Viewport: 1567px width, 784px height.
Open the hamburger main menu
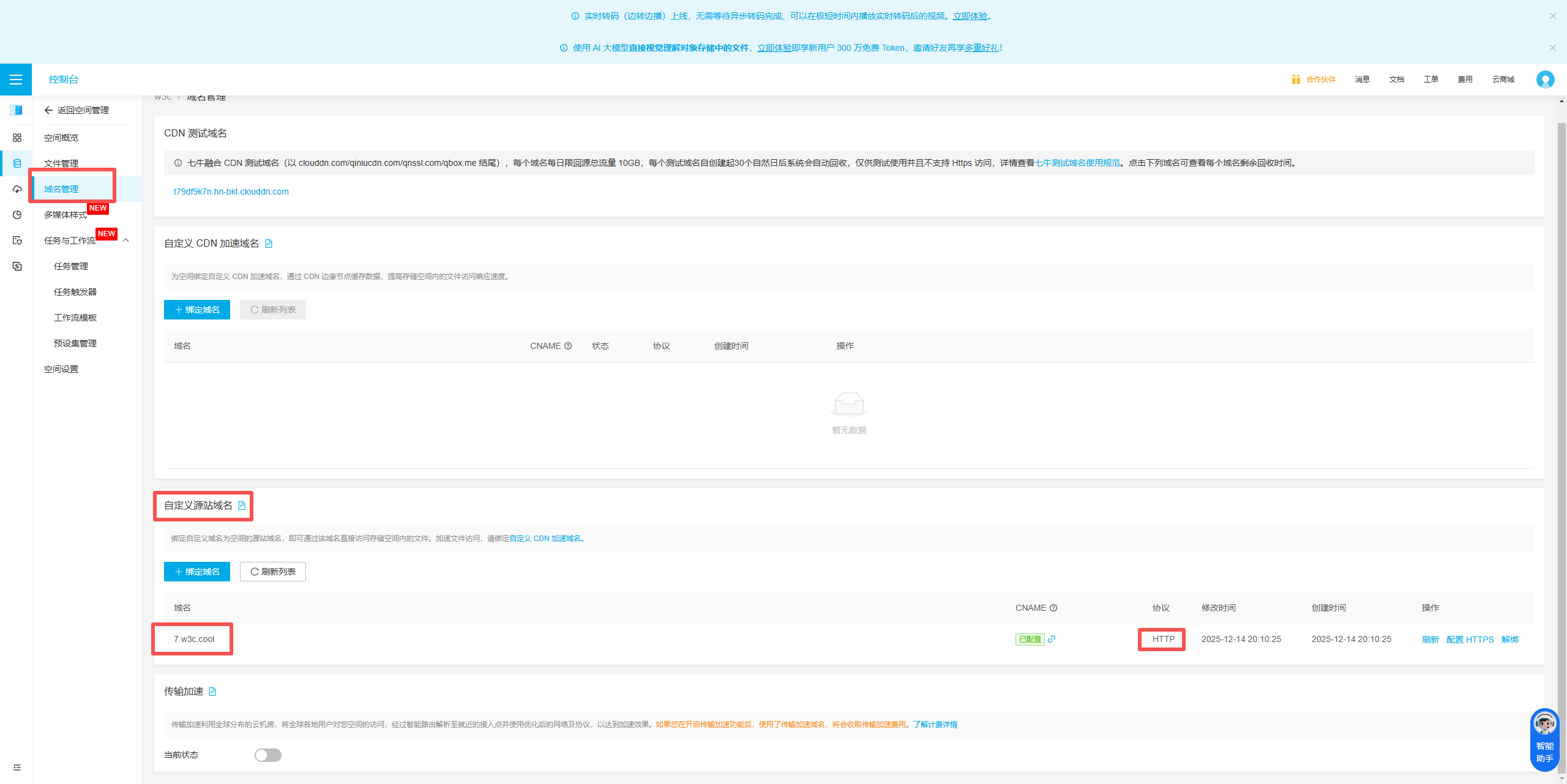(16, 80)
